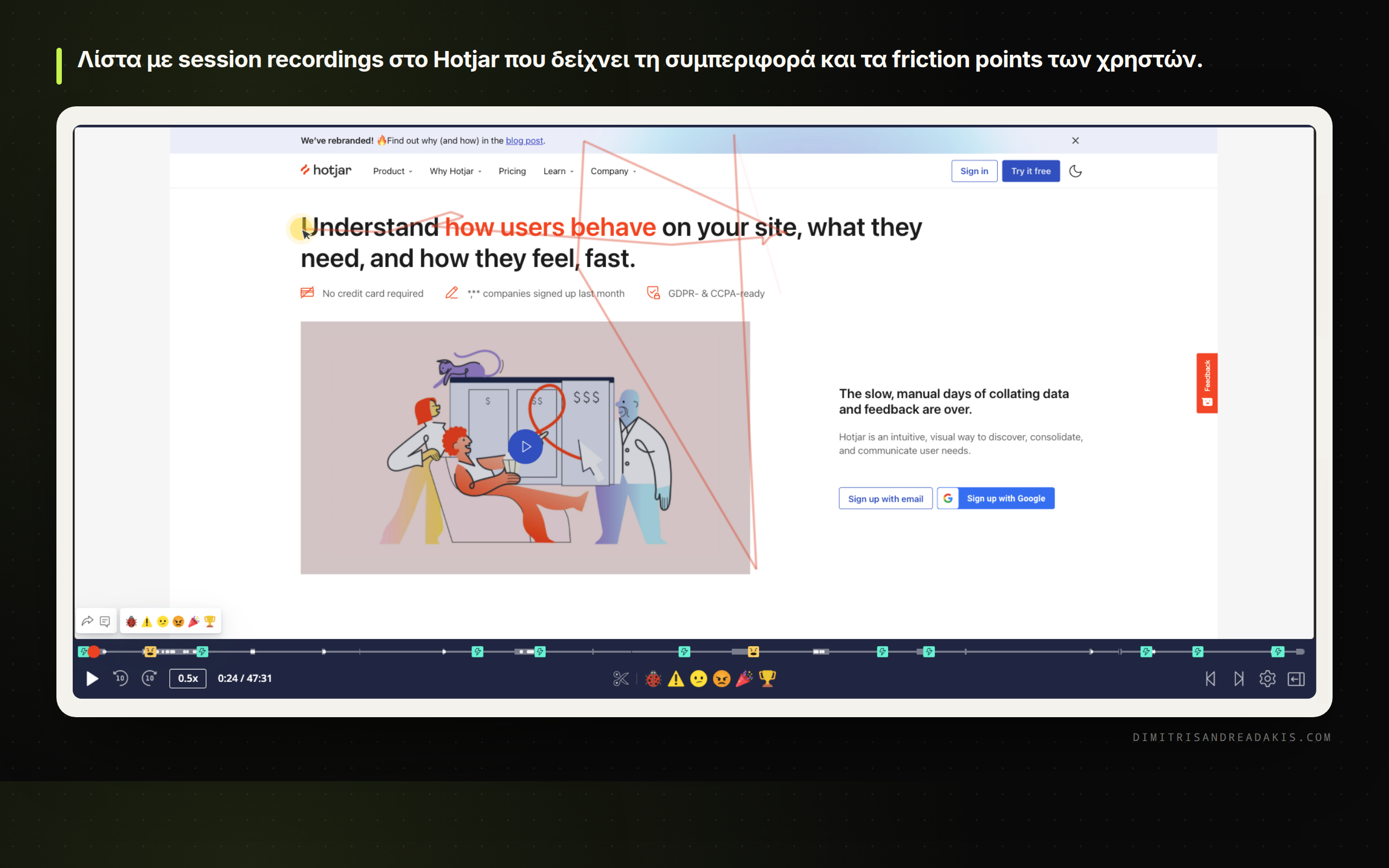Click the Try it free button
The width and height of the screenshot is (1389, 868).
click(1031, 171)
